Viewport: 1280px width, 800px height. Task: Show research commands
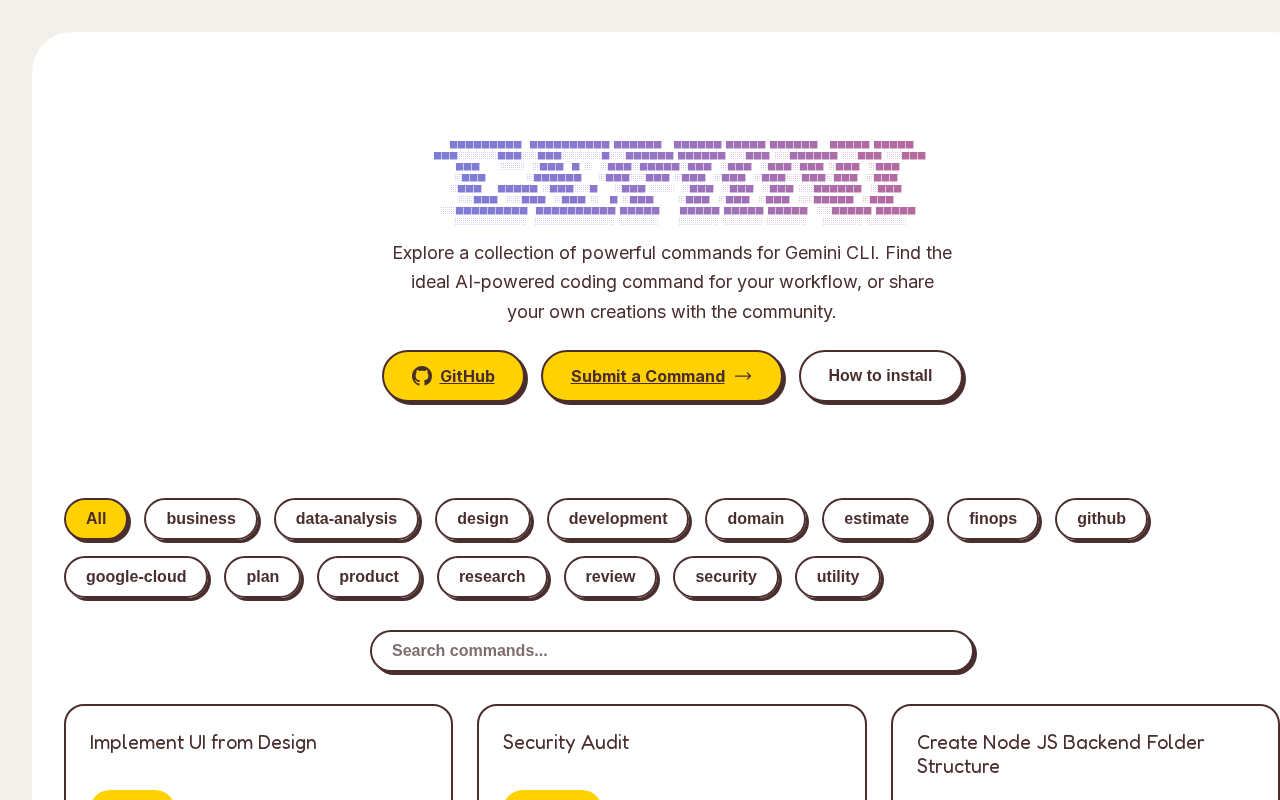[x=492, y=577]
